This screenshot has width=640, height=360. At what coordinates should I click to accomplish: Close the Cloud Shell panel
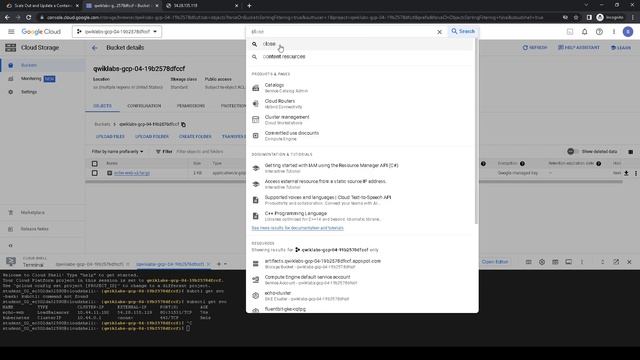pyautogui.click(x=629, y=262)
